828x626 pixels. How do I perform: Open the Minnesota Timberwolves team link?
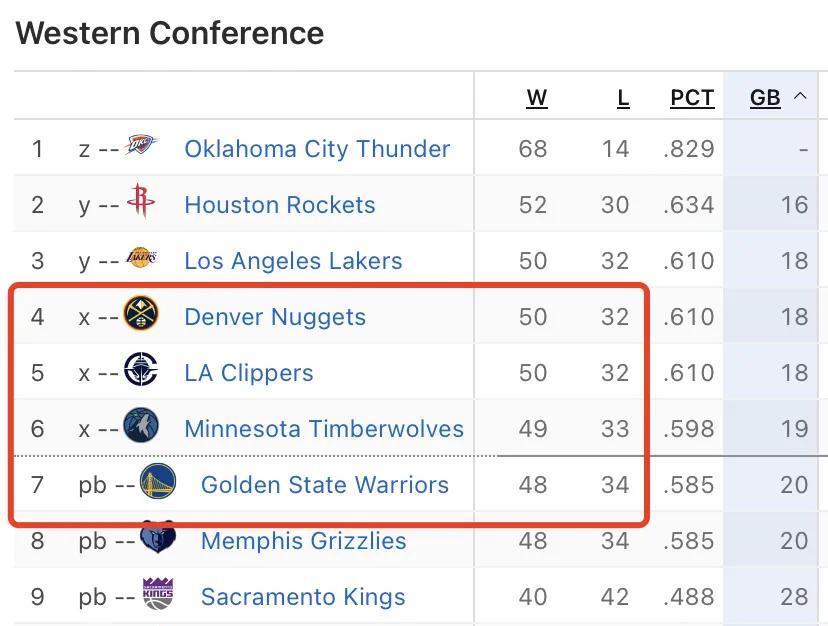click(x=324, y=429)
